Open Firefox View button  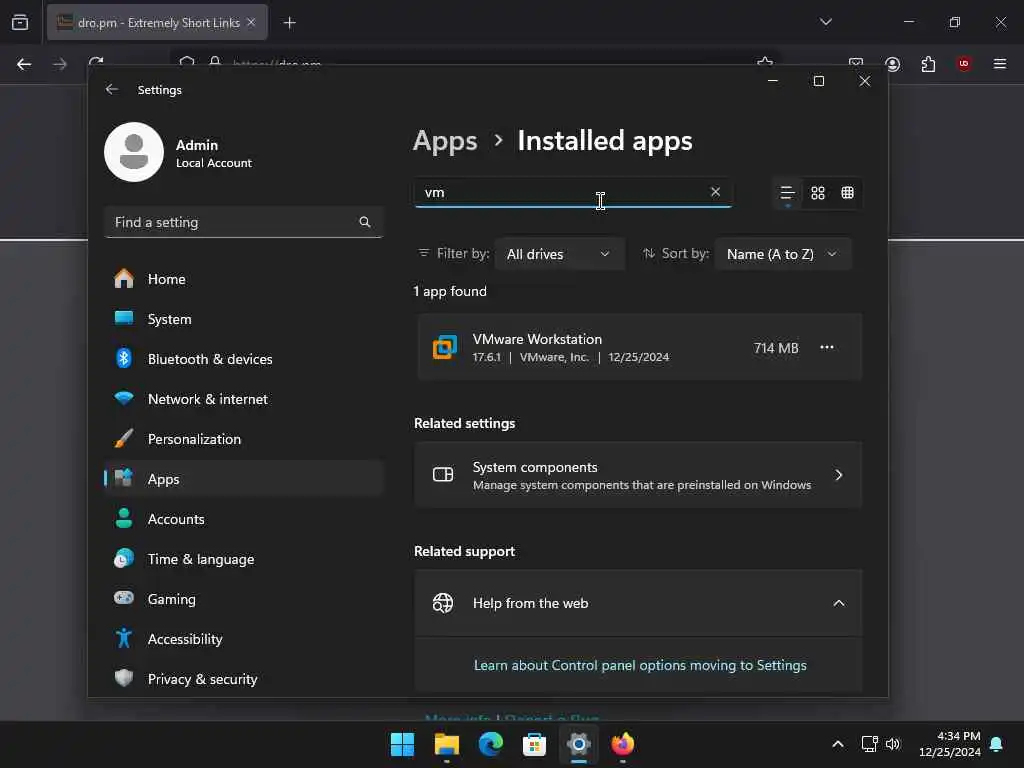(x=20, y=23)
